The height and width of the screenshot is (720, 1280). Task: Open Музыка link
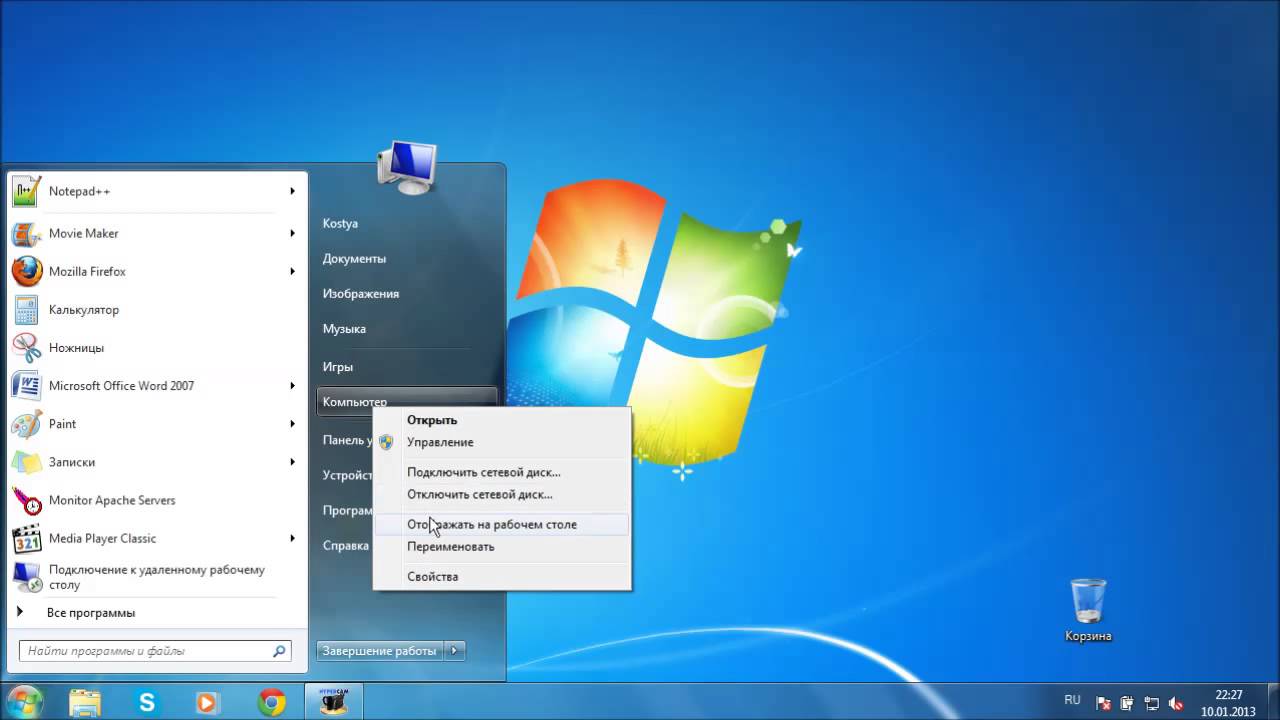click(x=344, y=329)
